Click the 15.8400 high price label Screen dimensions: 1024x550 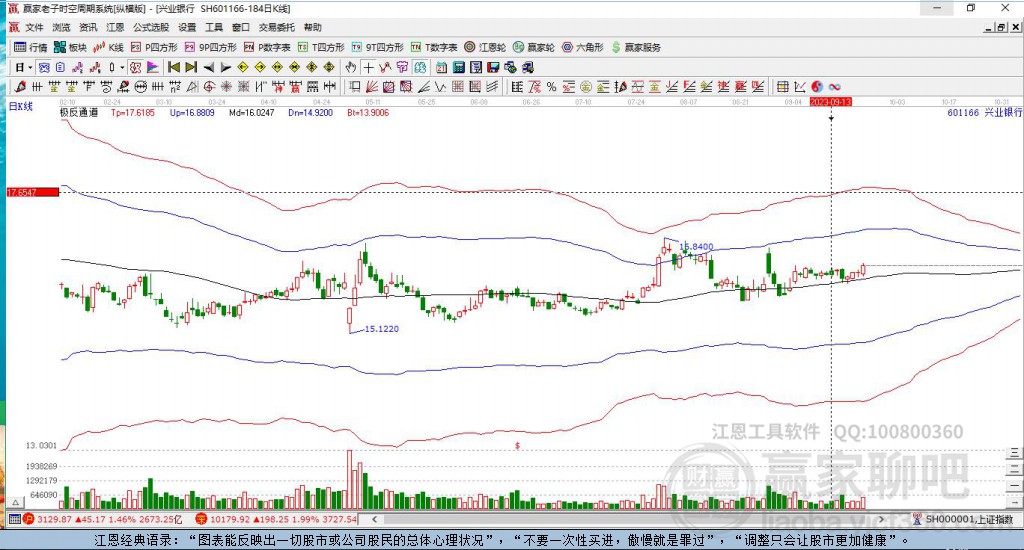pos(696,247)
